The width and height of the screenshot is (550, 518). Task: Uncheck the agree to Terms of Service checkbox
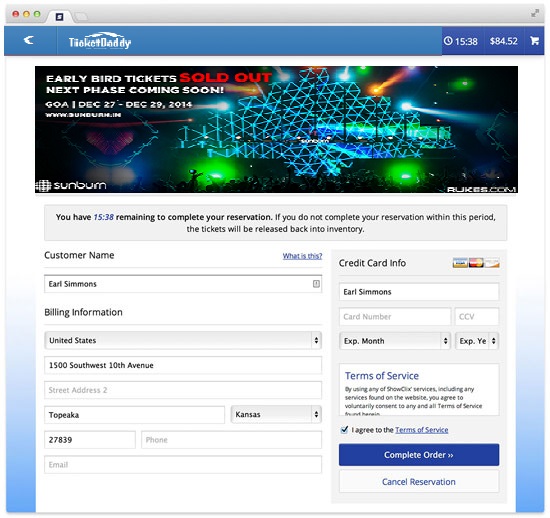344,430
